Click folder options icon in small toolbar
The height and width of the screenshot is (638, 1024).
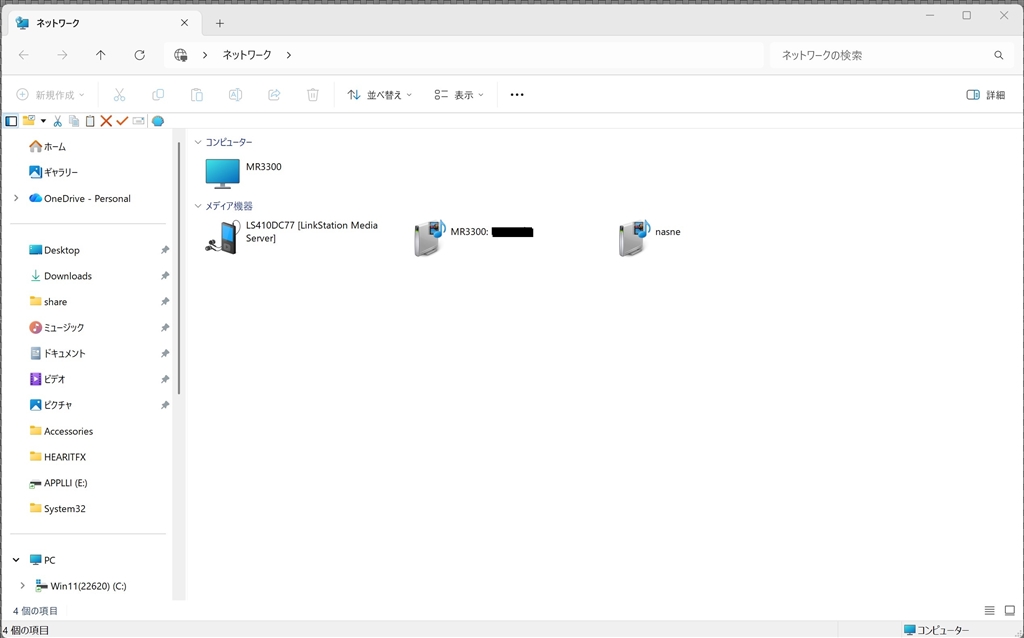[x=29, y=121]
